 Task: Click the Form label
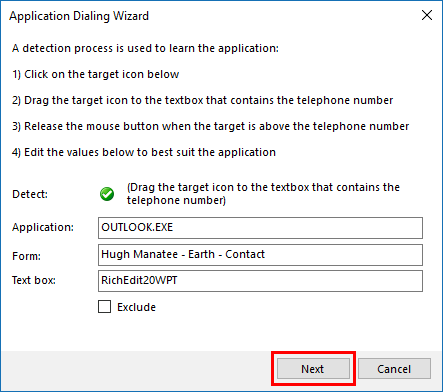[x=26, y=256]
